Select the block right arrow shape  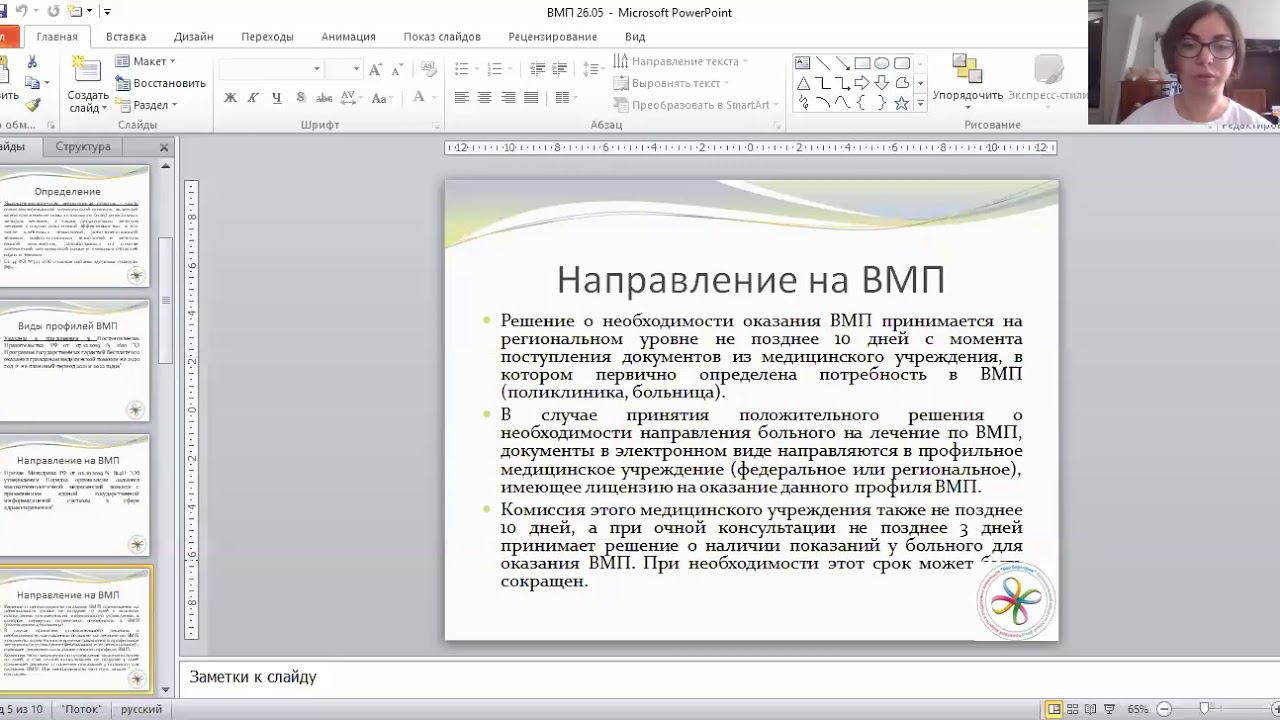tap(861, 83)
